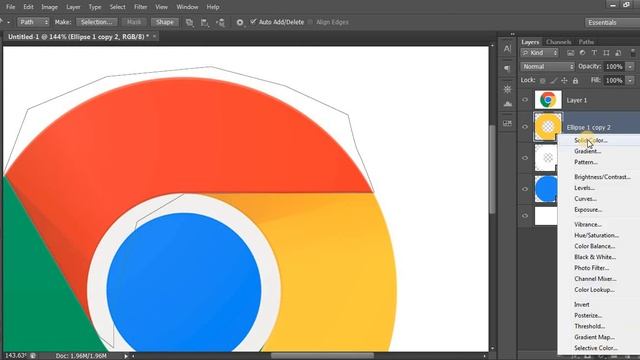Image resolution: width=640 pixels, height=360 pixels.
Task: Open the Image menu
Action: [49, 7]
